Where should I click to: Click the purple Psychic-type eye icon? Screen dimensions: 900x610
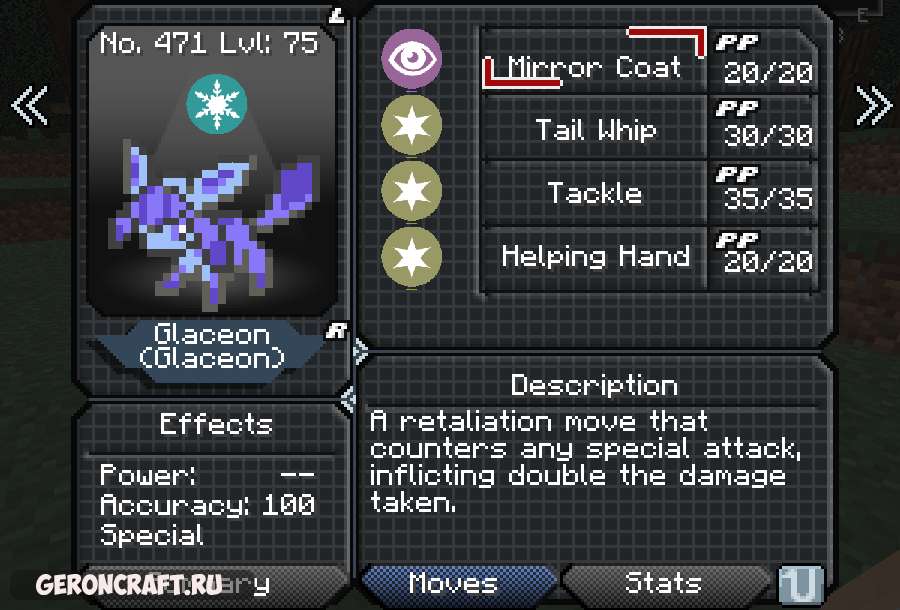pos(412,59)
